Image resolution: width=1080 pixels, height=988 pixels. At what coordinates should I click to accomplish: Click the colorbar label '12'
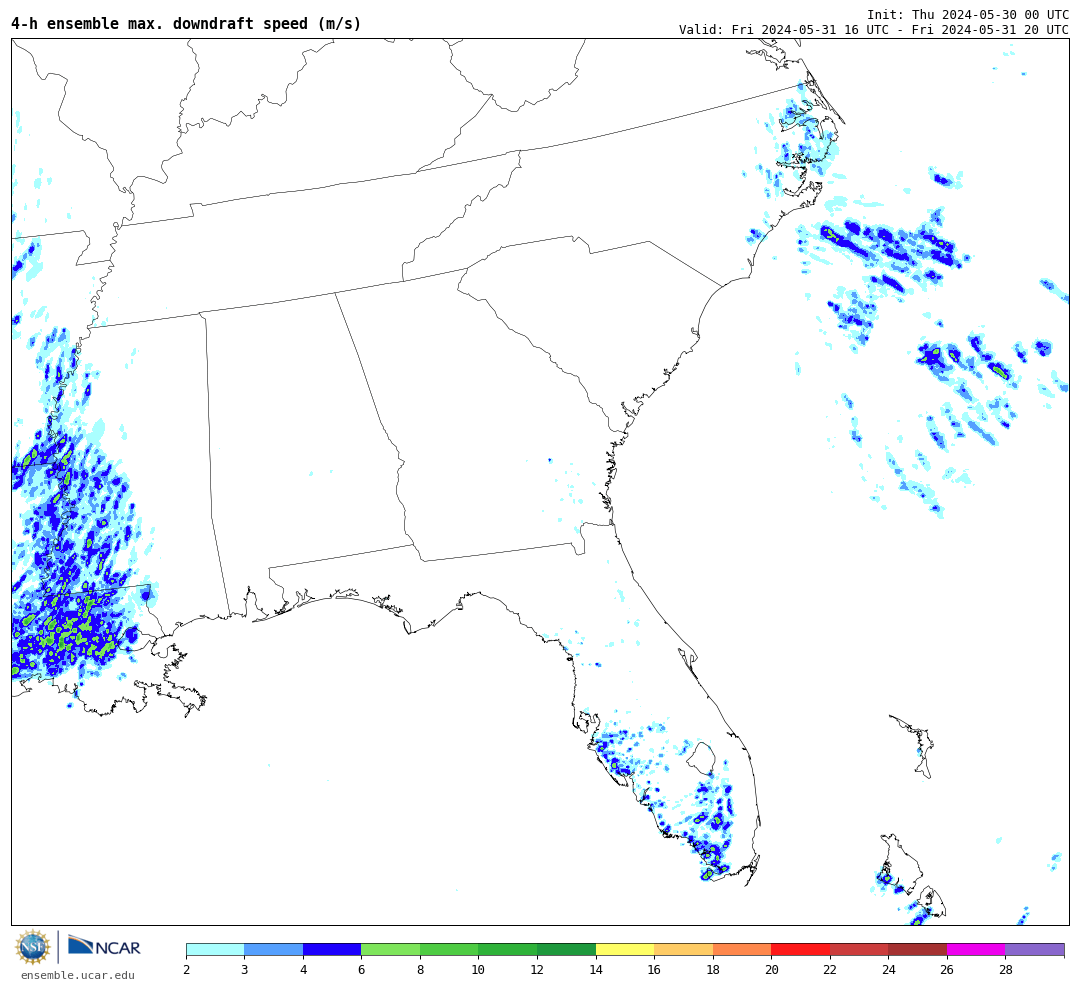point(537,969)
